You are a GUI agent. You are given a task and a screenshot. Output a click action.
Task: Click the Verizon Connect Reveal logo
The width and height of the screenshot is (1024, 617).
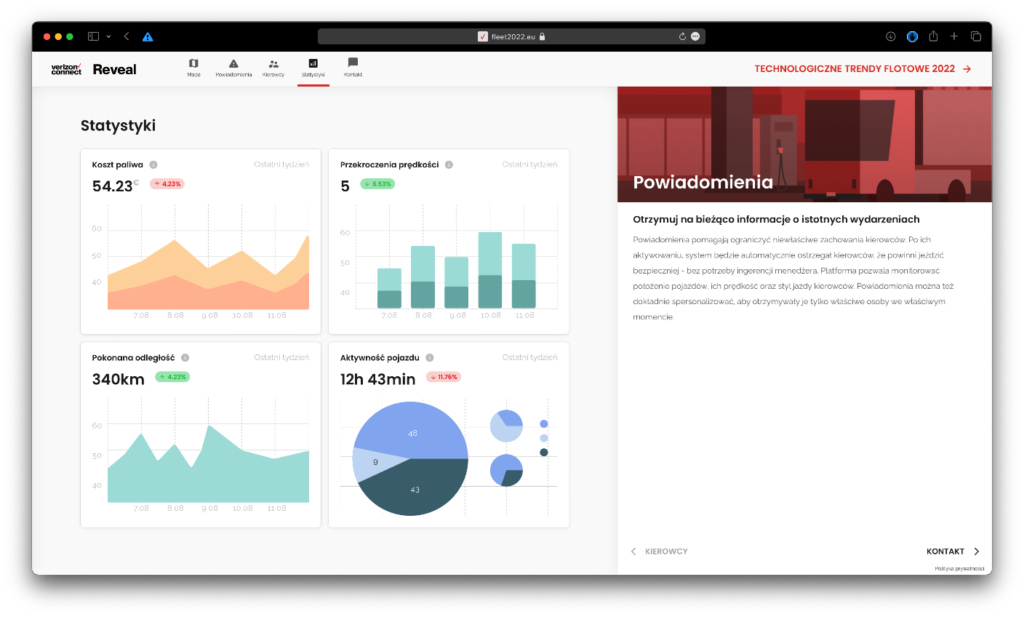(94, 69)
